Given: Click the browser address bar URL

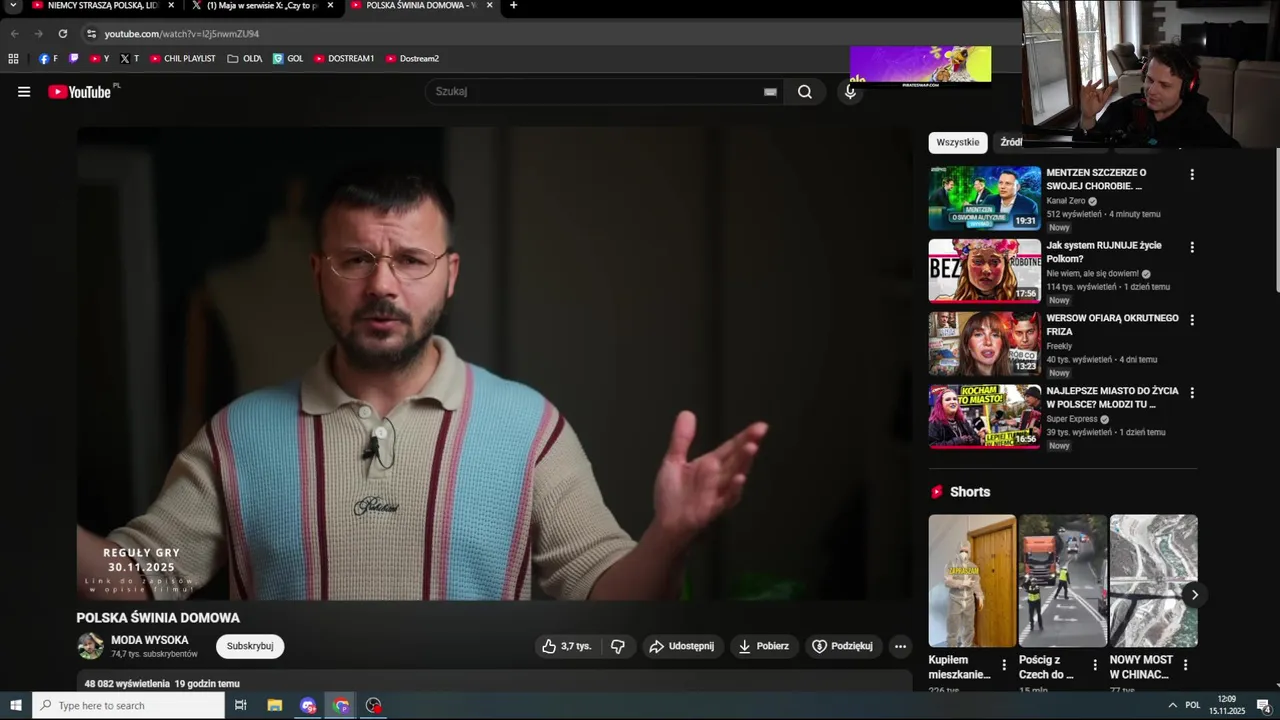Looking at the screenshot, I should pos(181,34).
